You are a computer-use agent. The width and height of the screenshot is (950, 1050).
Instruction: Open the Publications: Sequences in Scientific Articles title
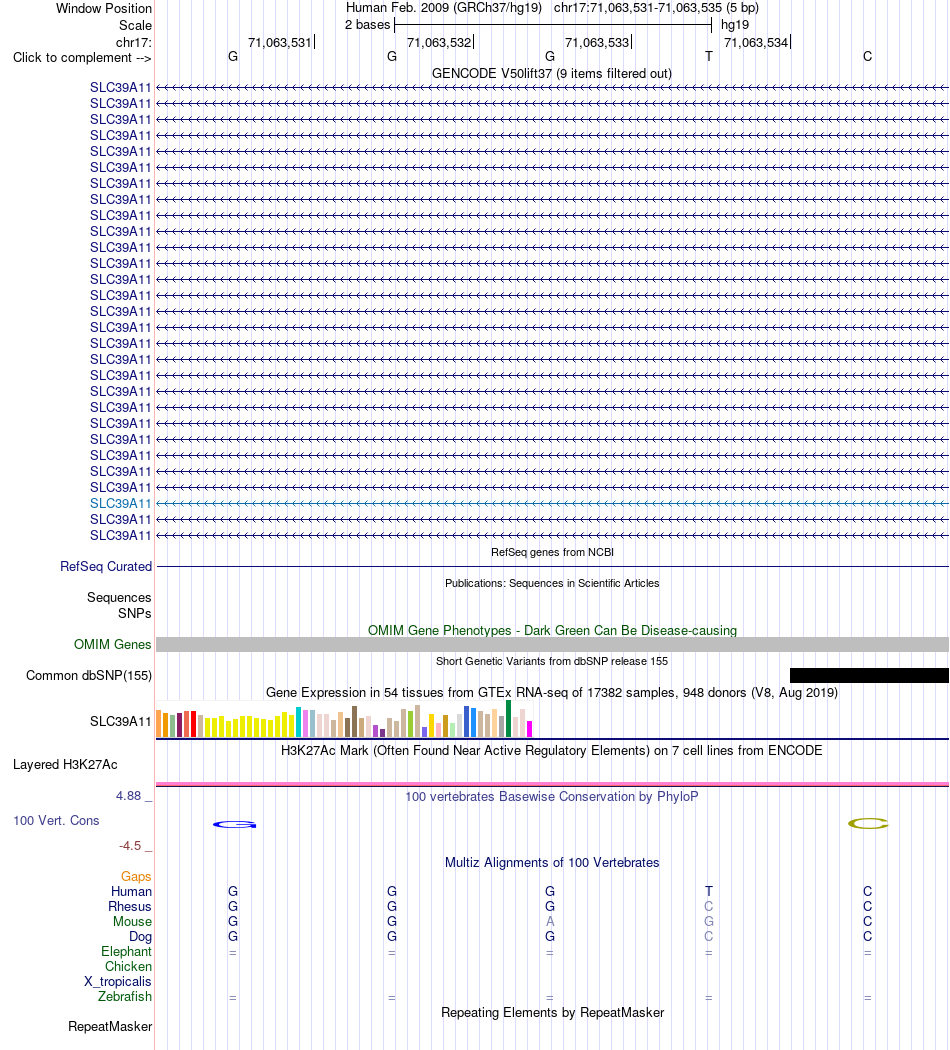point(552,583)
